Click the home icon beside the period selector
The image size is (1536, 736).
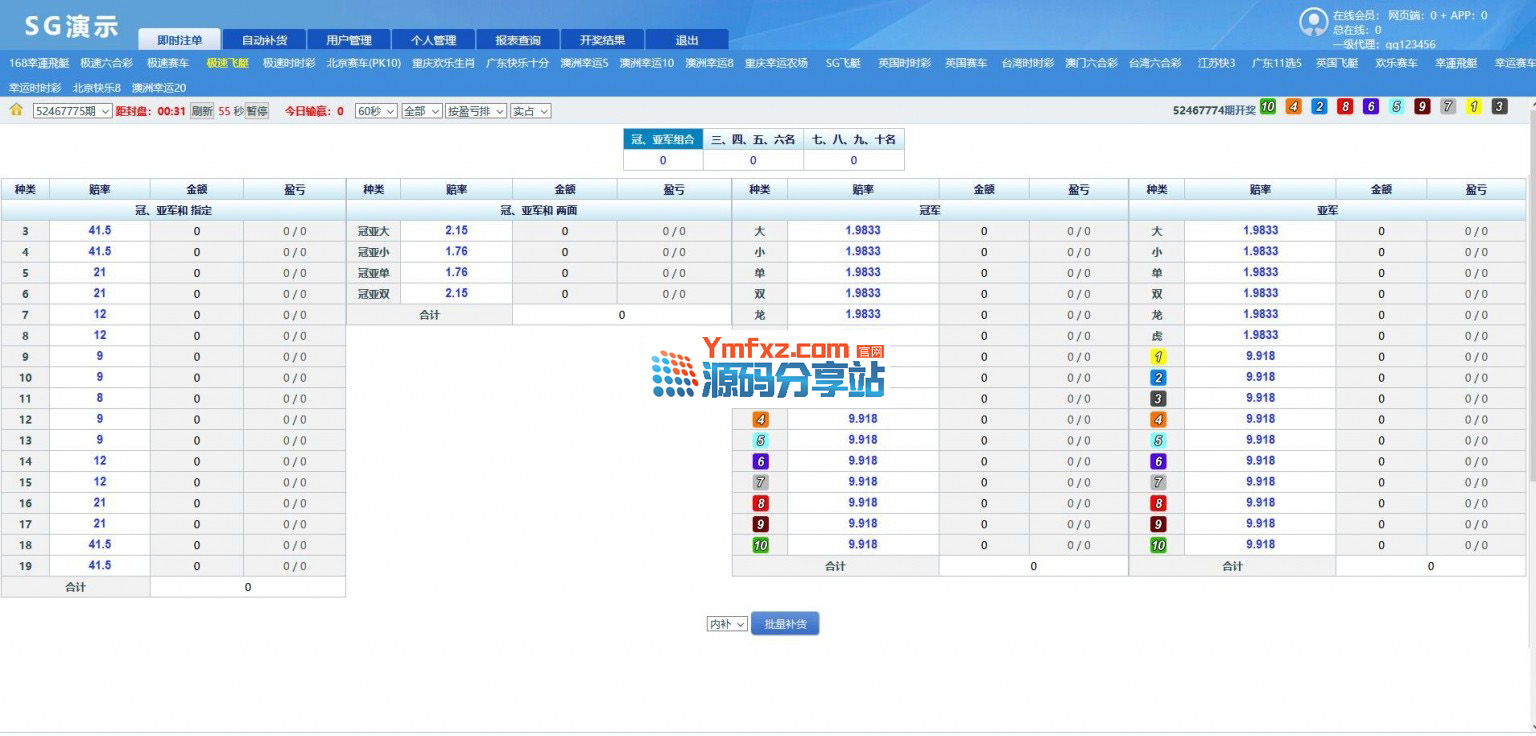[16, 111]
